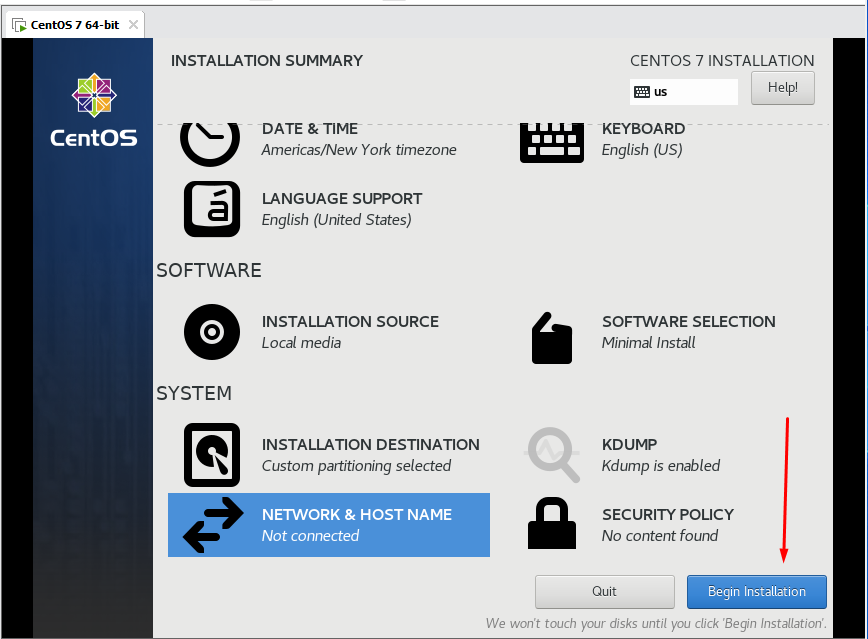Click the Keyboard layout icon
The width and height of the screenshot is (868, 639).
pyautogui.click(x=551, y=143)
